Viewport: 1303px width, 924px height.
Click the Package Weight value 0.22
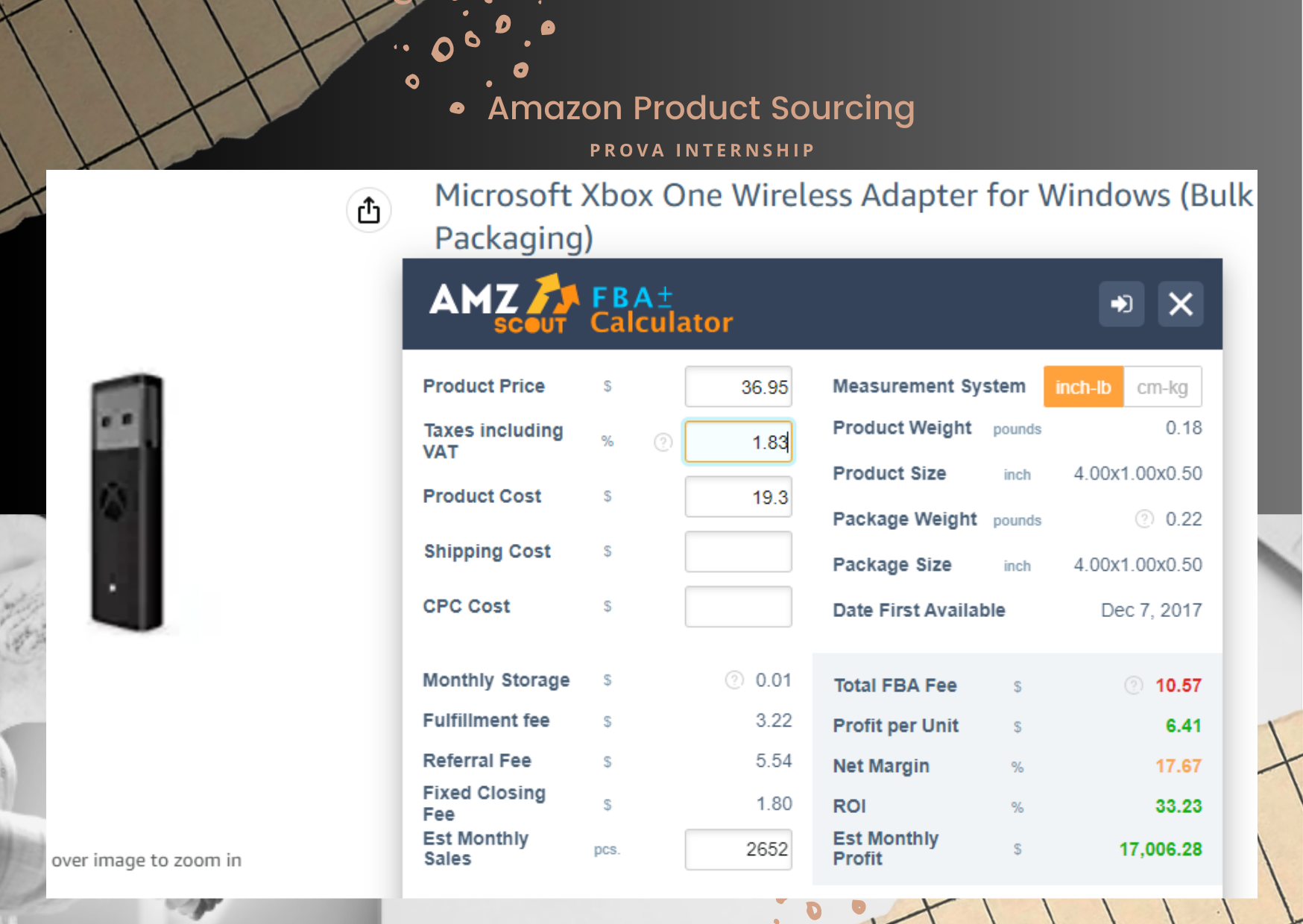[x=1184, y=519]
